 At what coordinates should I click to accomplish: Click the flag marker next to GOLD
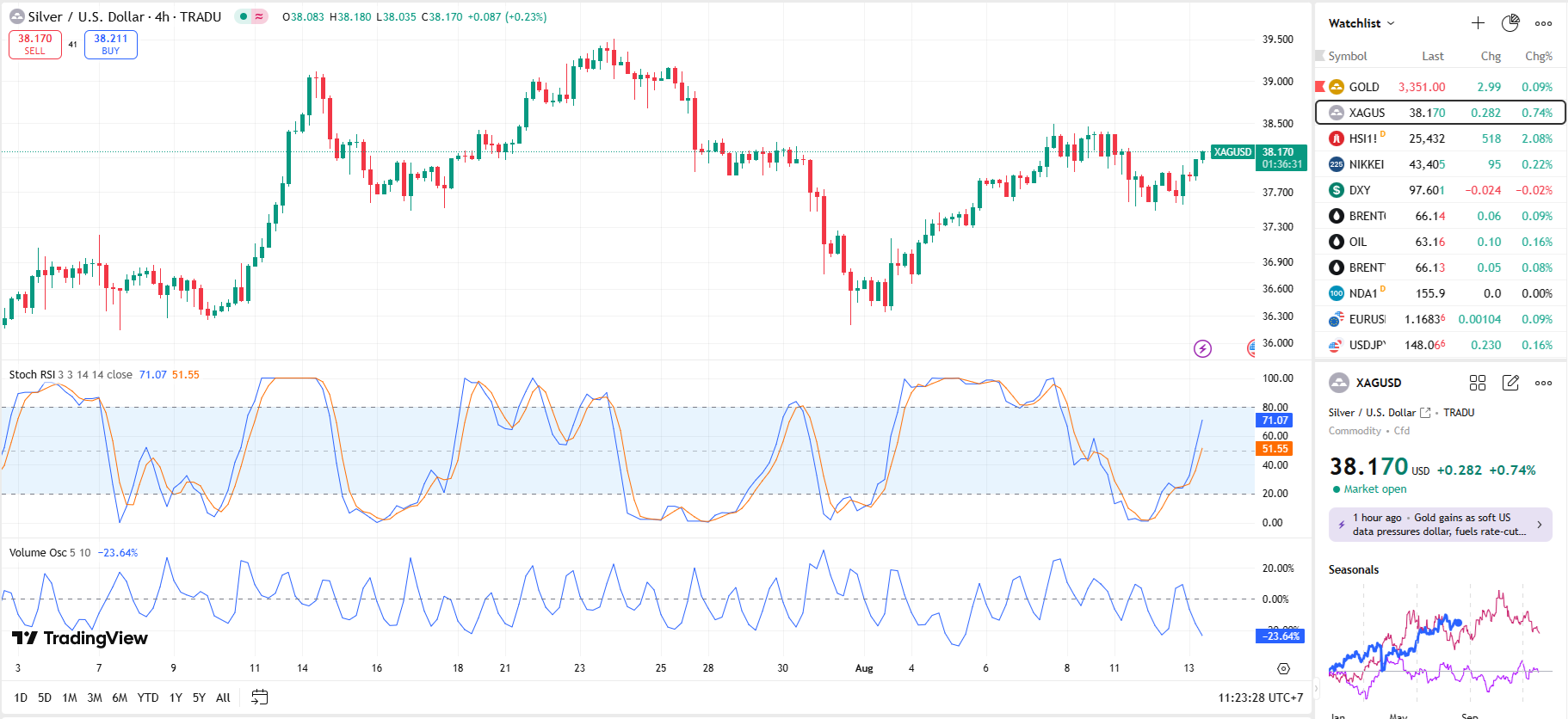point(1320,87)
